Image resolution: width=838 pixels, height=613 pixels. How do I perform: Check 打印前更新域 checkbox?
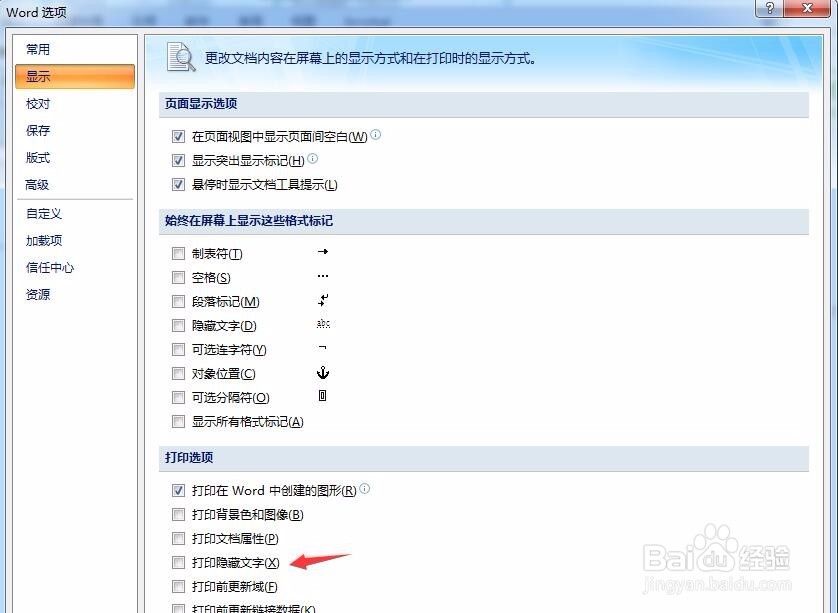(x=179, y=587)
